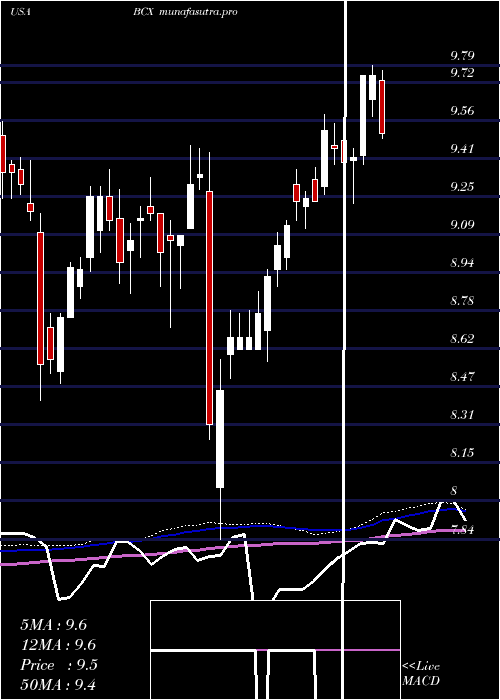This screenshot has width=500, height=700.
Task: Select the 8.15 price level label
Action: coord(462,452)
